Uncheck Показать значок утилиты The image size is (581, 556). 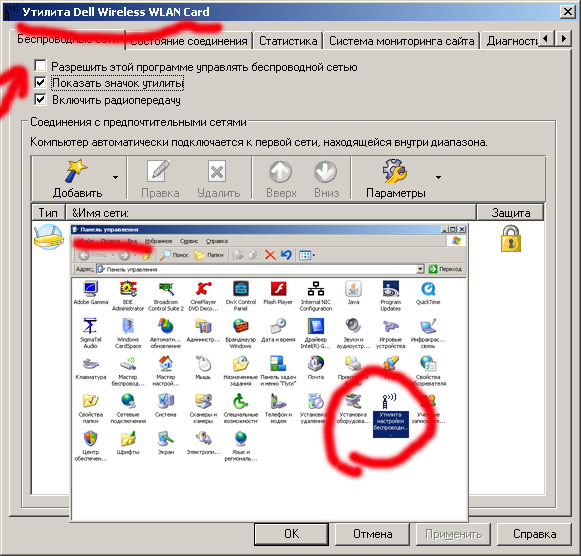(x=40, y=83)
